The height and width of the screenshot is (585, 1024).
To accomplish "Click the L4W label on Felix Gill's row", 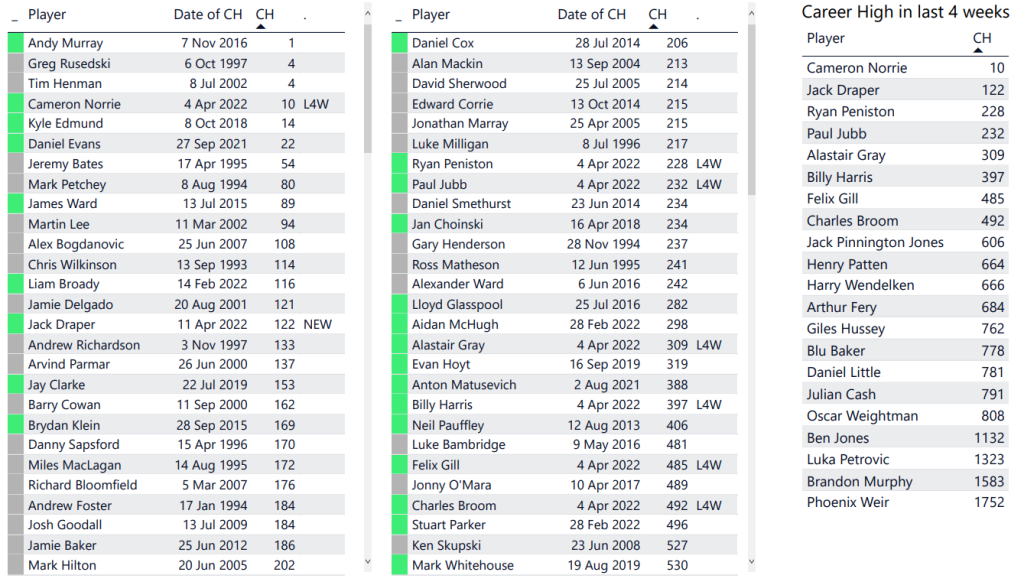I will (708, 465).
